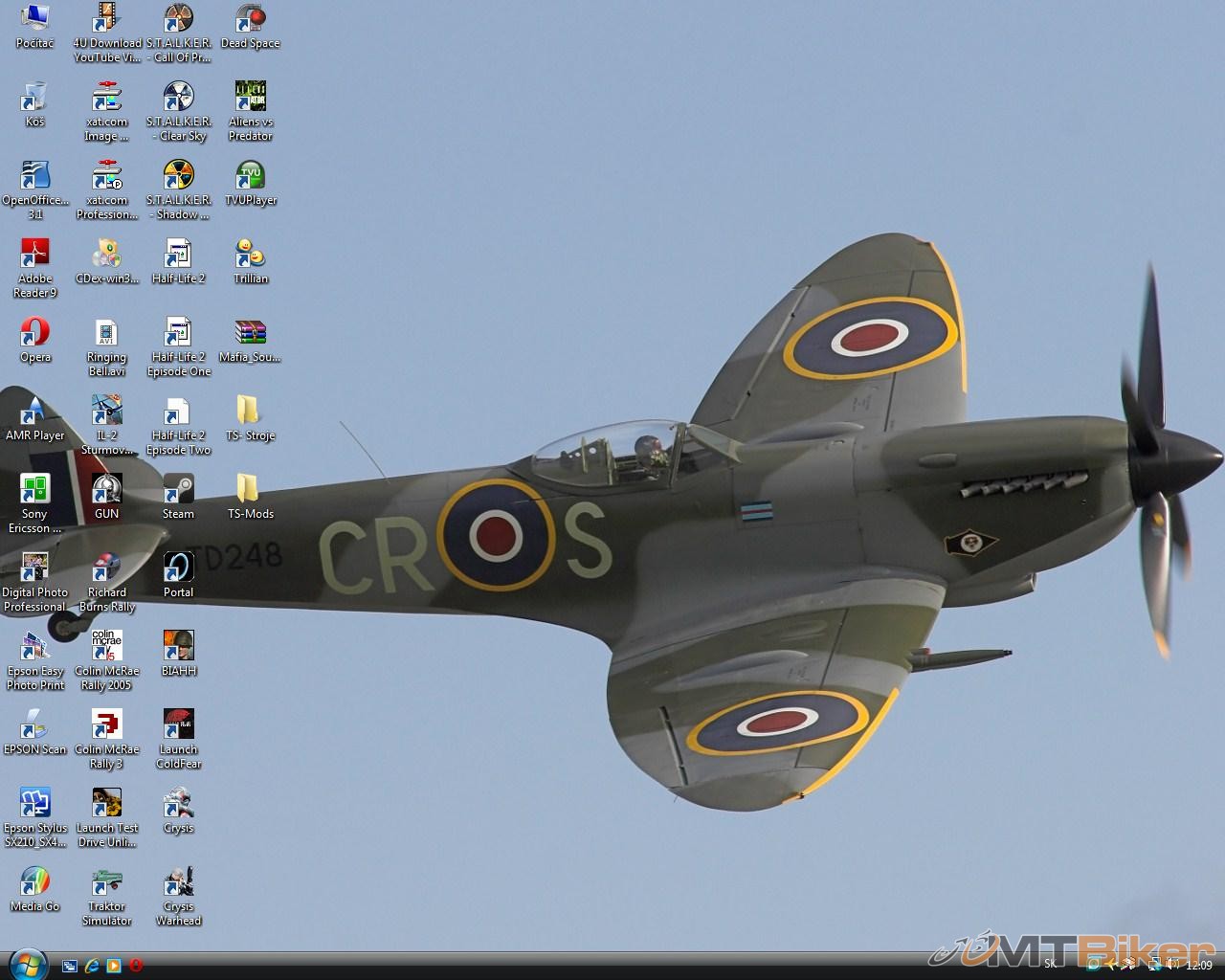The width and height of the screenshot is (1225, 980).
Task: Select the Adobe Reader 9 icon
Action: pos(35,255)
